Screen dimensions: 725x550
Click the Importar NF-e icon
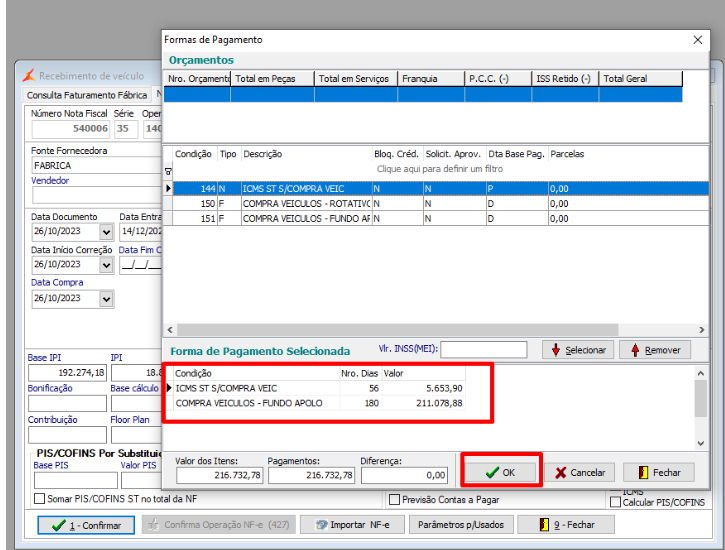pos(321,525)
